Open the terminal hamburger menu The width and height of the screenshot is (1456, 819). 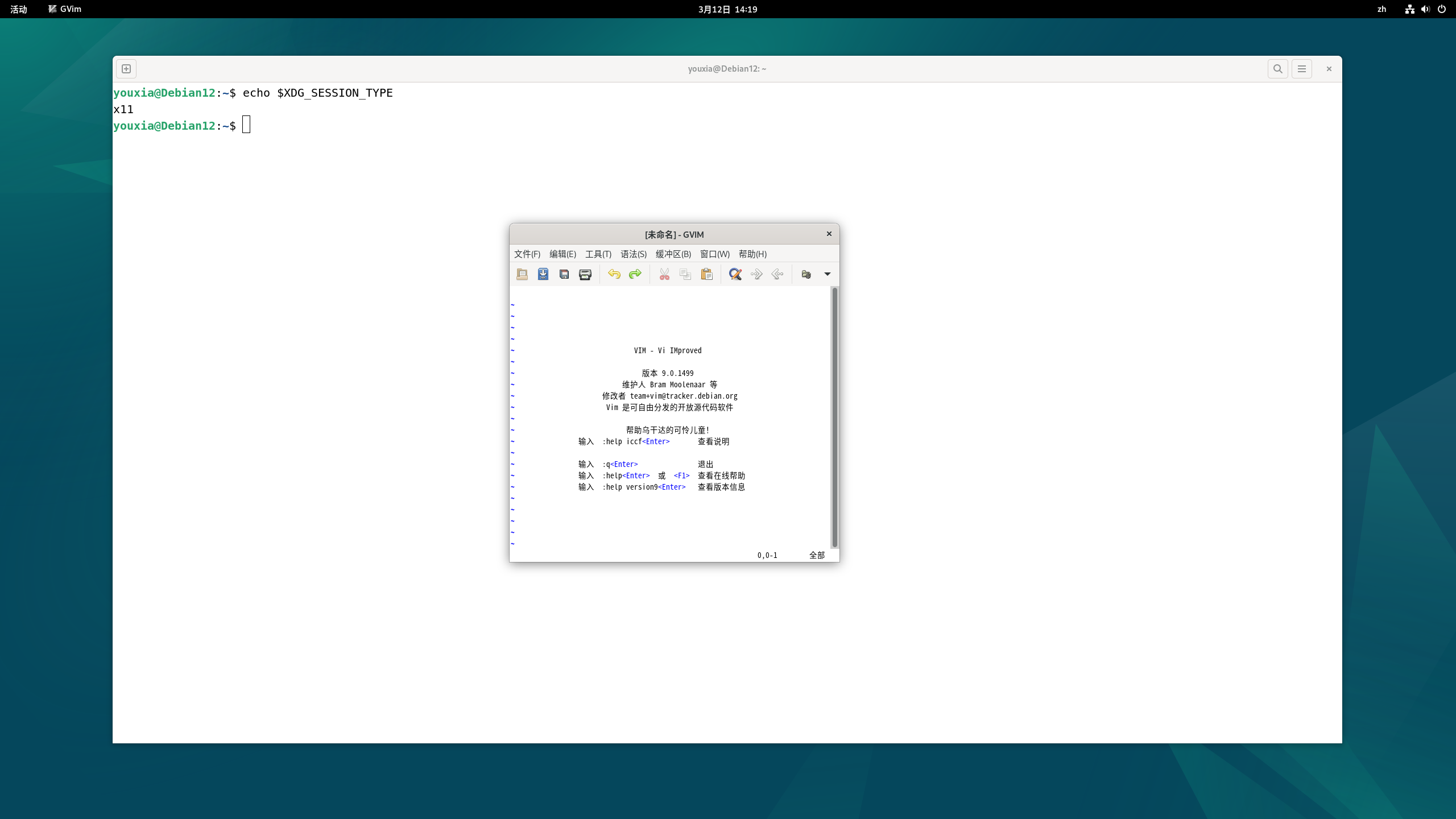[x=1302, y=68]
